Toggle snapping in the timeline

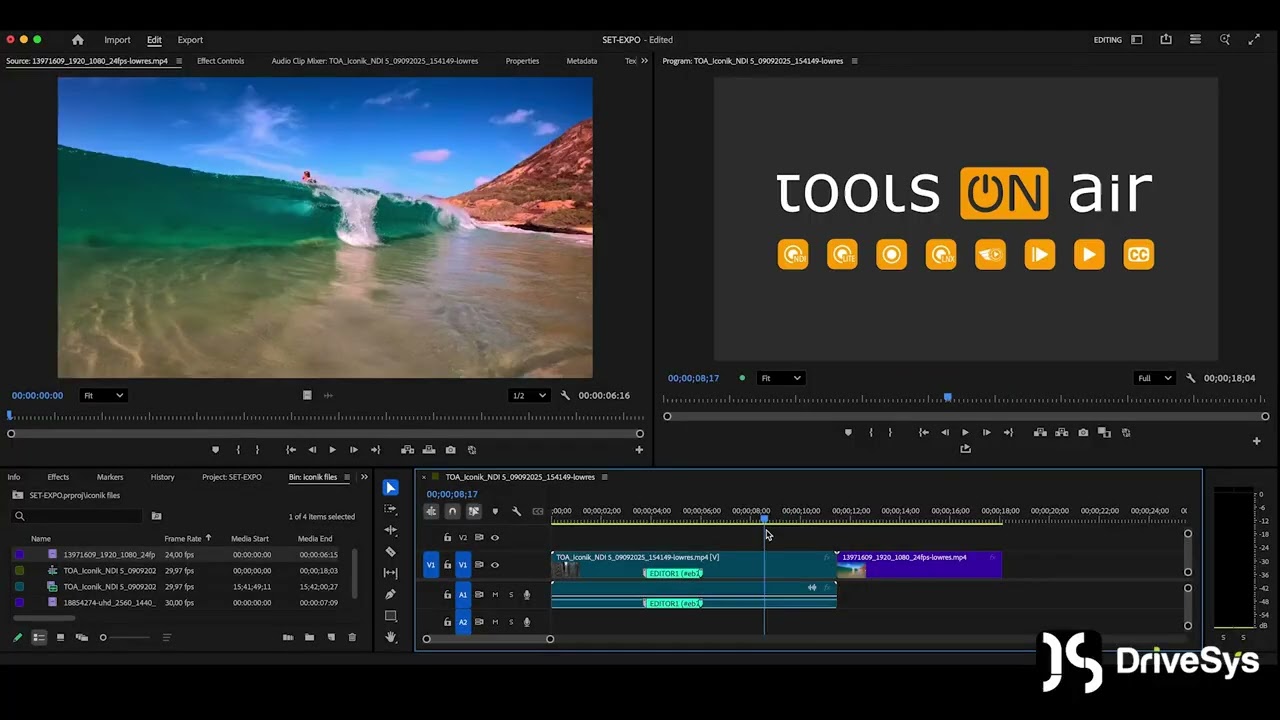(x=453, y=511)
